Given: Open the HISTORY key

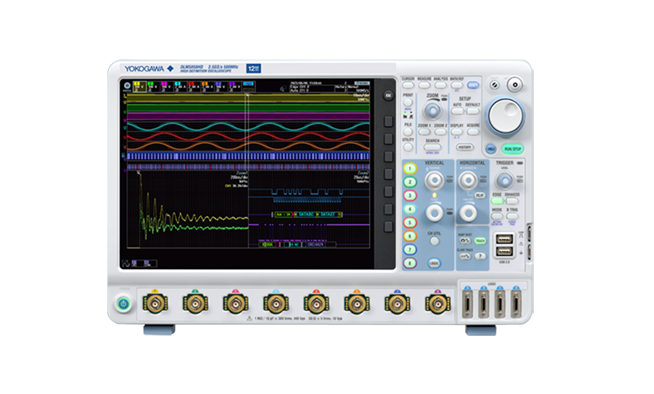Looking at the screenshot, I should (x=464, y=147).
